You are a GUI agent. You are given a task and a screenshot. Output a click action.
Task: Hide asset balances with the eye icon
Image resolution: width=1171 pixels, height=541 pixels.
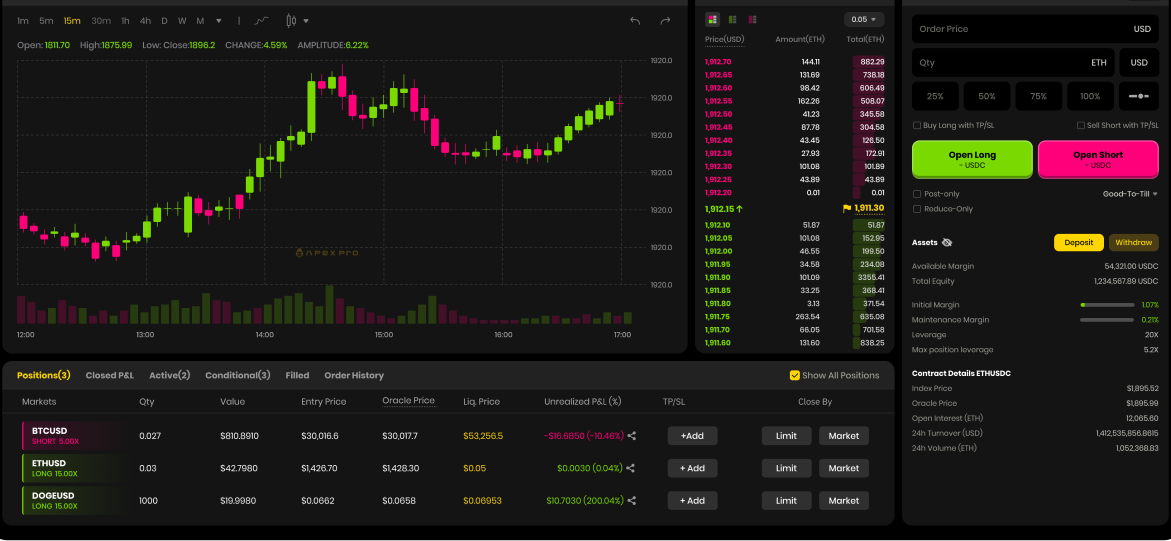pyautogui.click(x=947, y=243)
